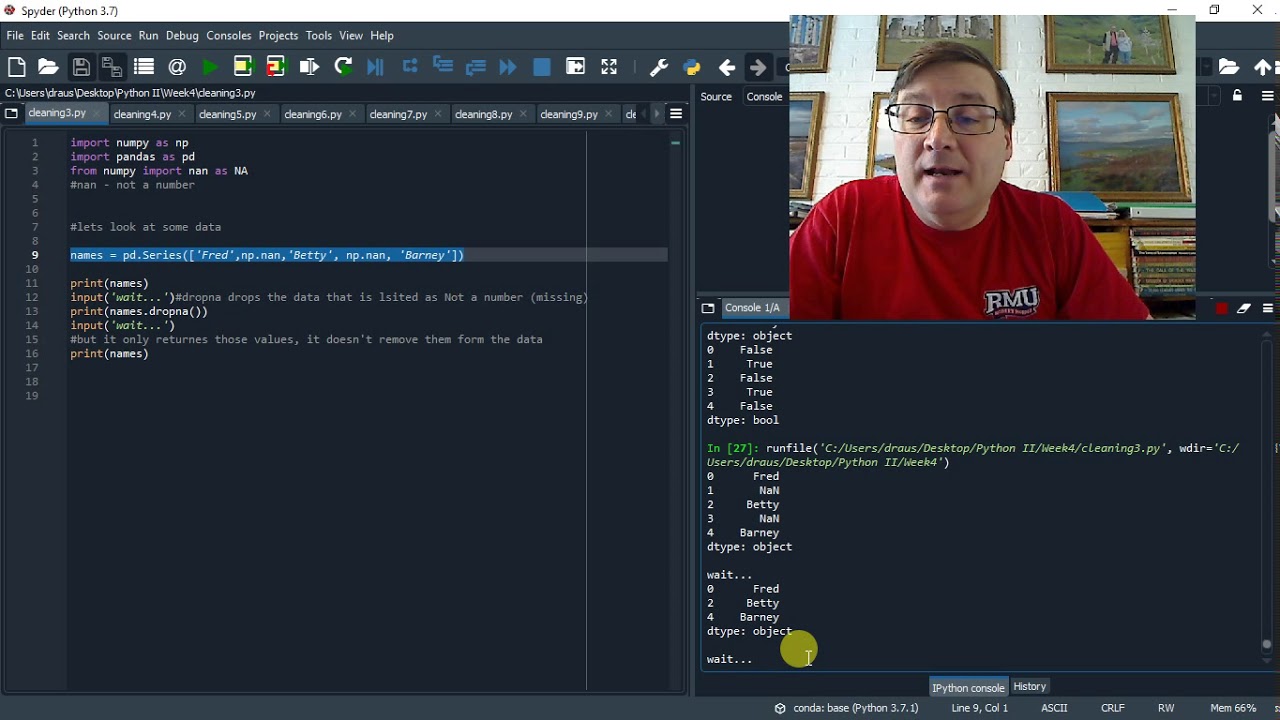The height and width of the screenshot is (720, 1280).
Task: Run current cell toolbar icon
Action: pos(243,67)
